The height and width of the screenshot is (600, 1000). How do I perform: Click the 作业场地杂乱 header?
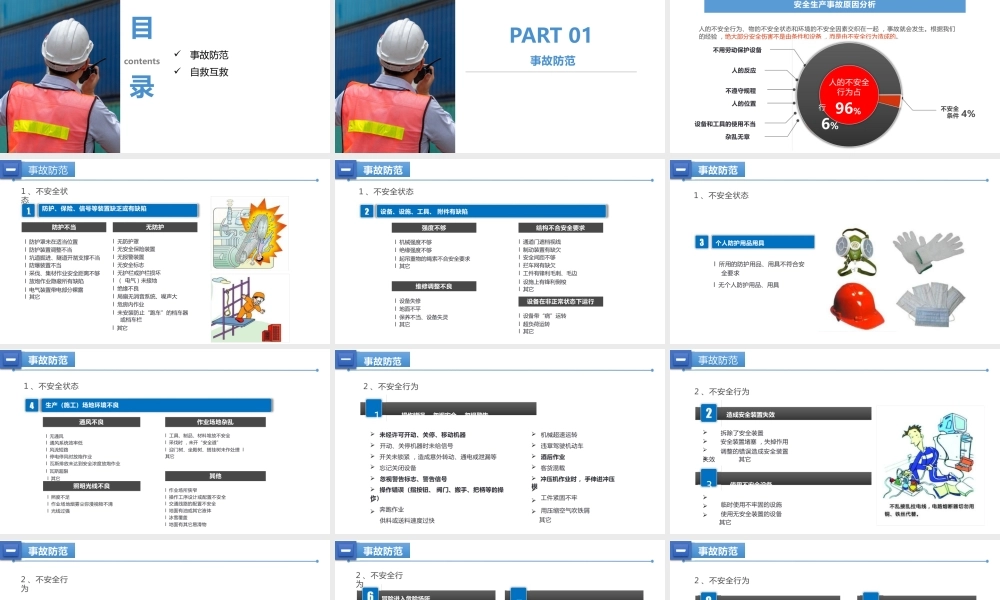point(215,422)
